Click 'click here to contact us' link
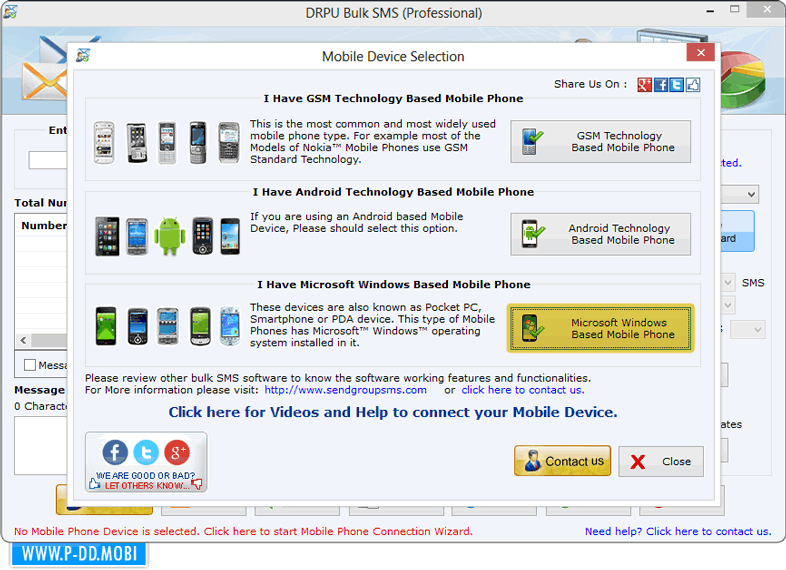Image resolution: width=786 pixels, height=570 pixels. (523, 390)
